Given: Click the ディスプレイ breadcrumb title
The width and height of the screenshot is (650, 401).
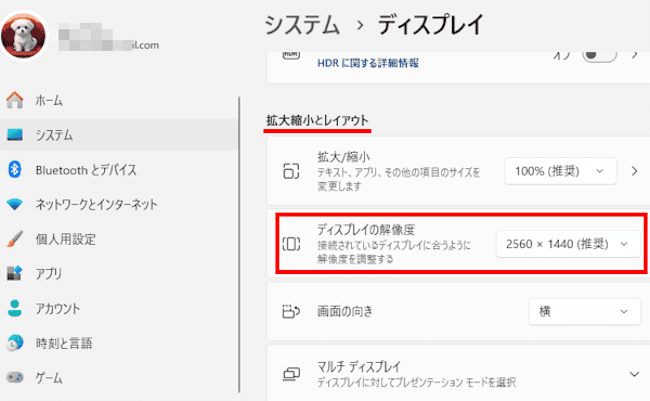Looking at the screenshot, I should (x=430, y=24).
